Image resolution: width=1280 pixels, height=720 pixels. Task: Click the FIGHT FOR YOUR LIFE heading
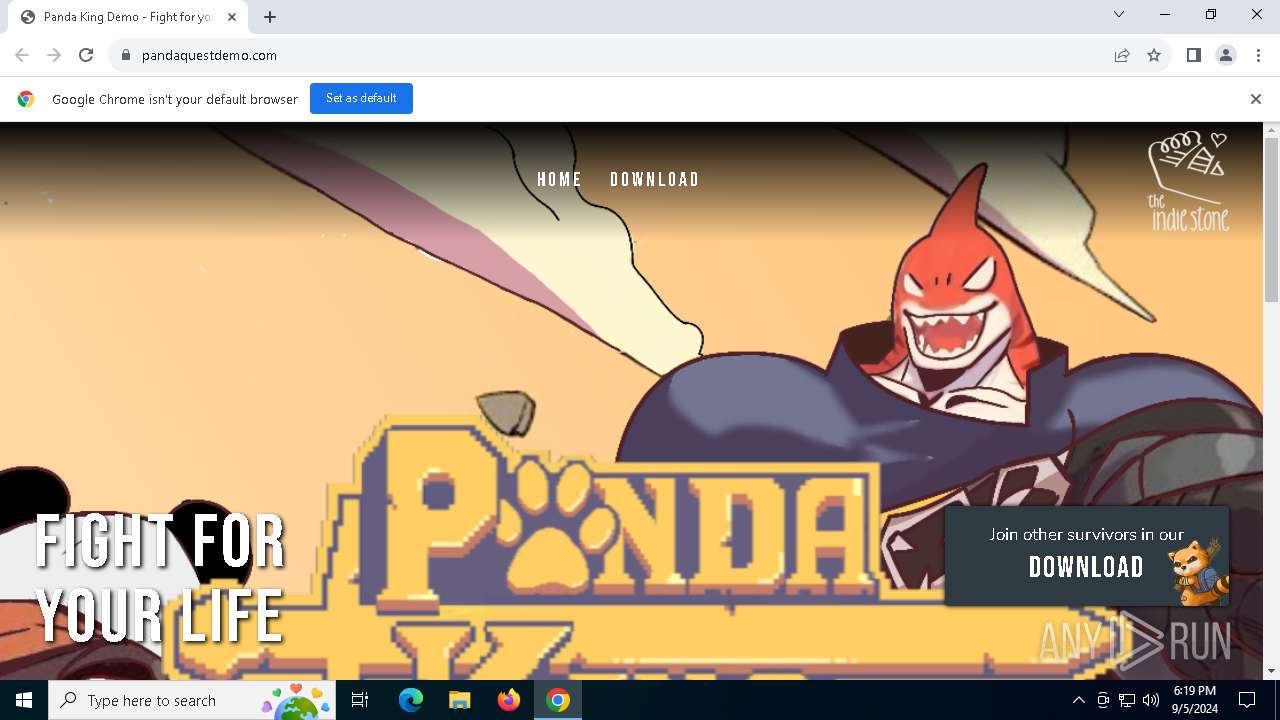[160, 578]
